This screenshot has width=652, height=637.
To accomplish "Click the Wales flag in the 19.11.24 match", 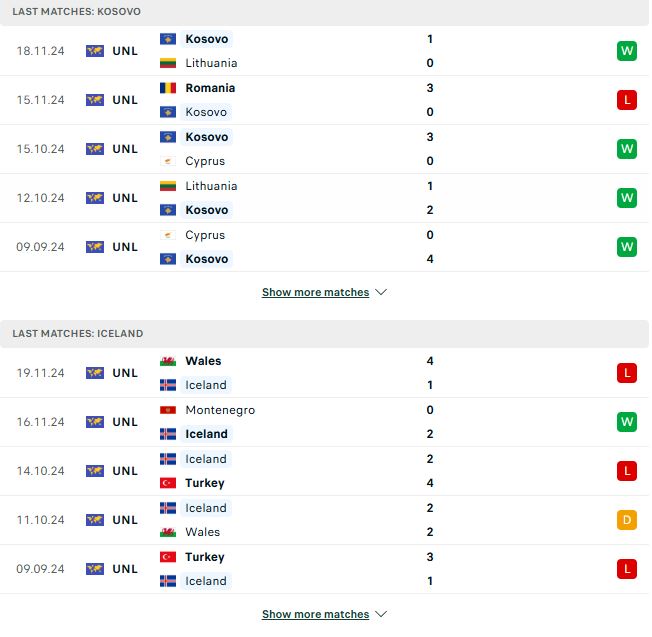I will pos(168,361).
